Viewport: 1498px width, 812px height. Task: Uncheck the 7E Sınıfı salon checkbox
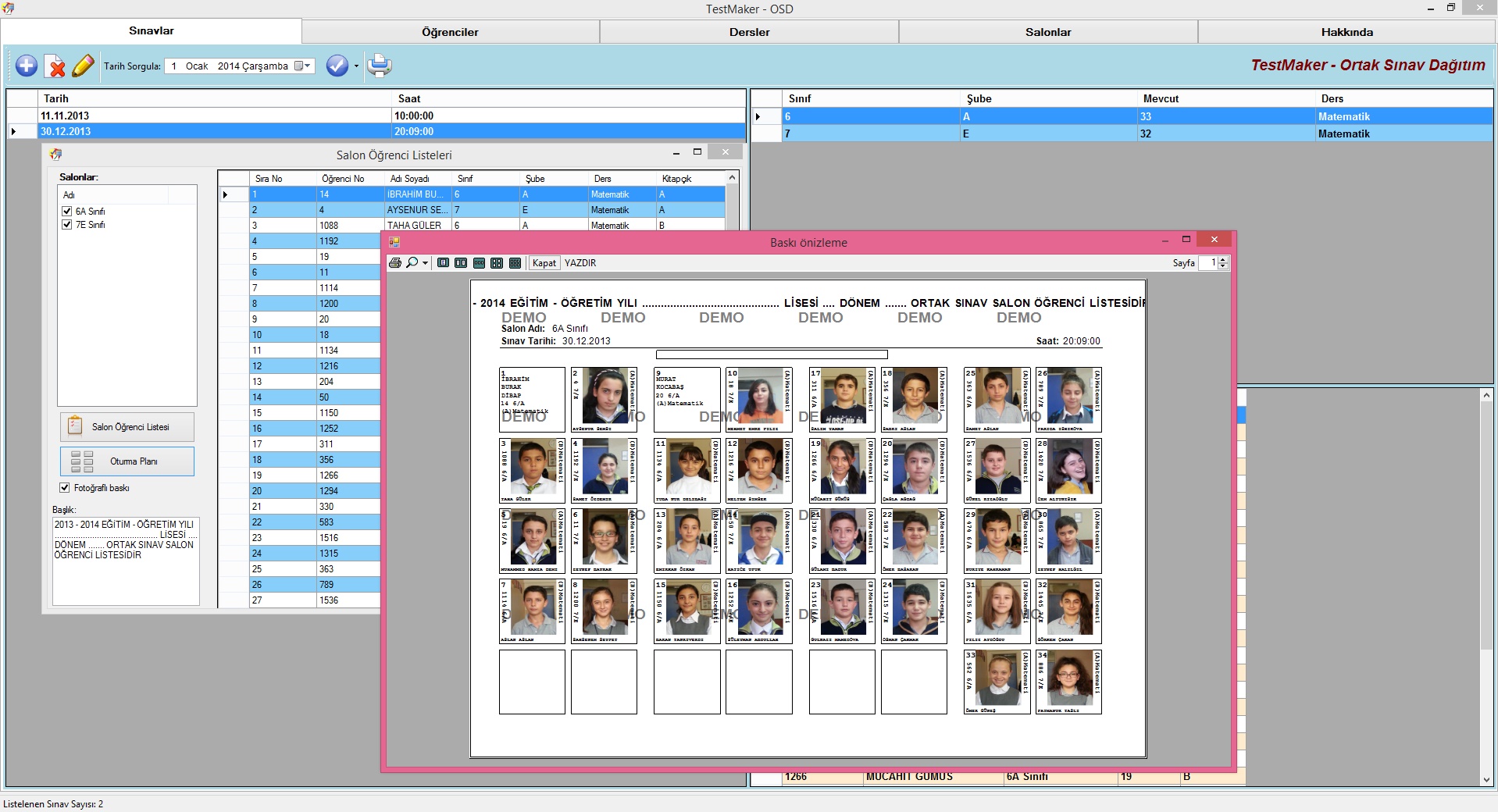click(x=67, y=225)
